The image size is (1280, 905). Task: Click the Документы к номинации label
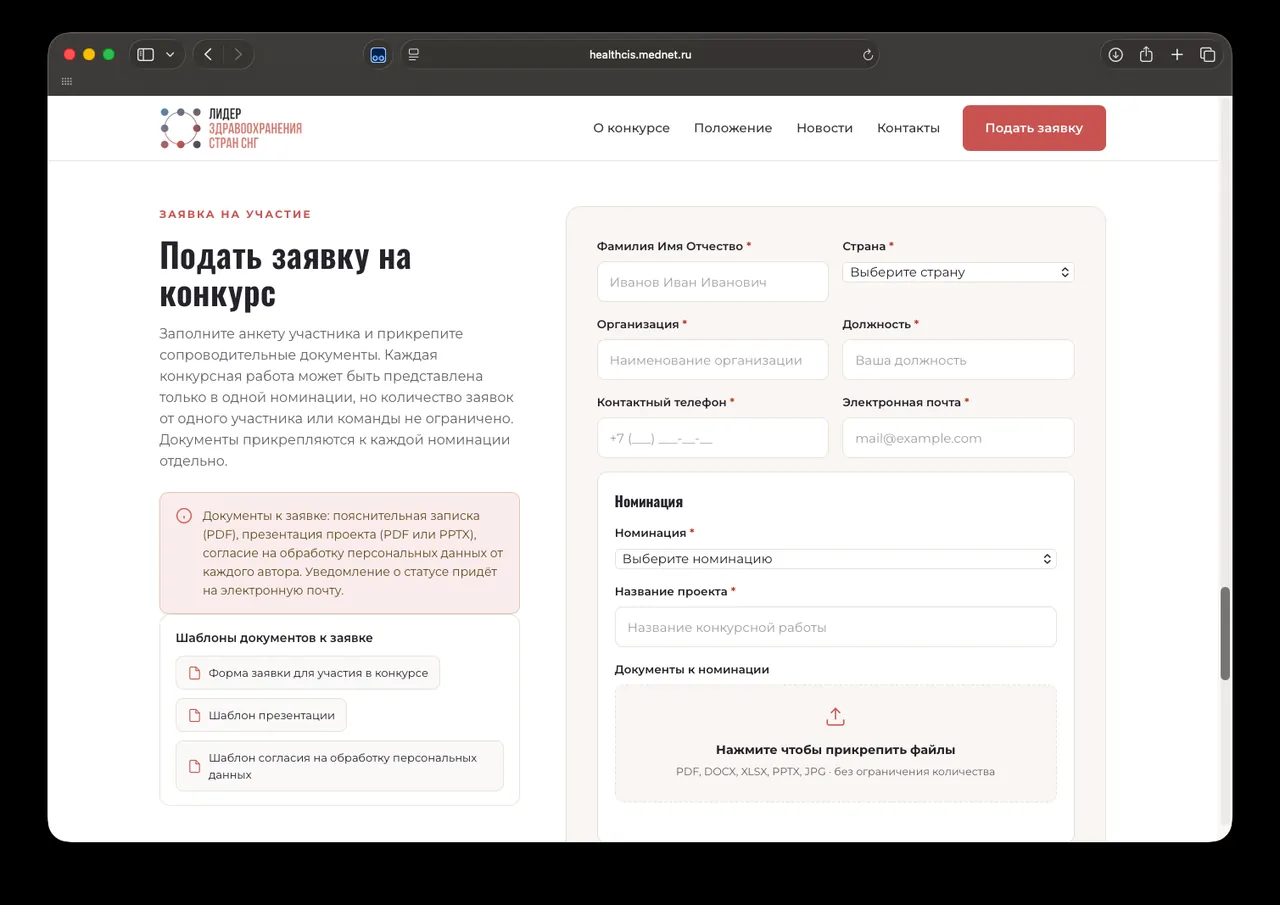692,669
